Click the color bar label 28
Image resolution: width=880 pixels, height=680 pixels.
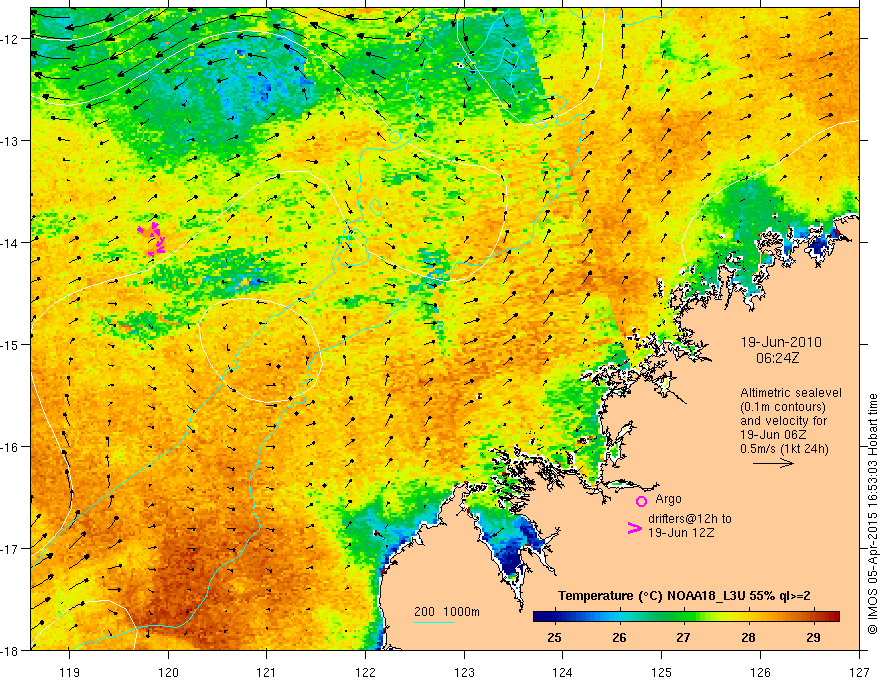pyautogui.click(x=748, y=637)
